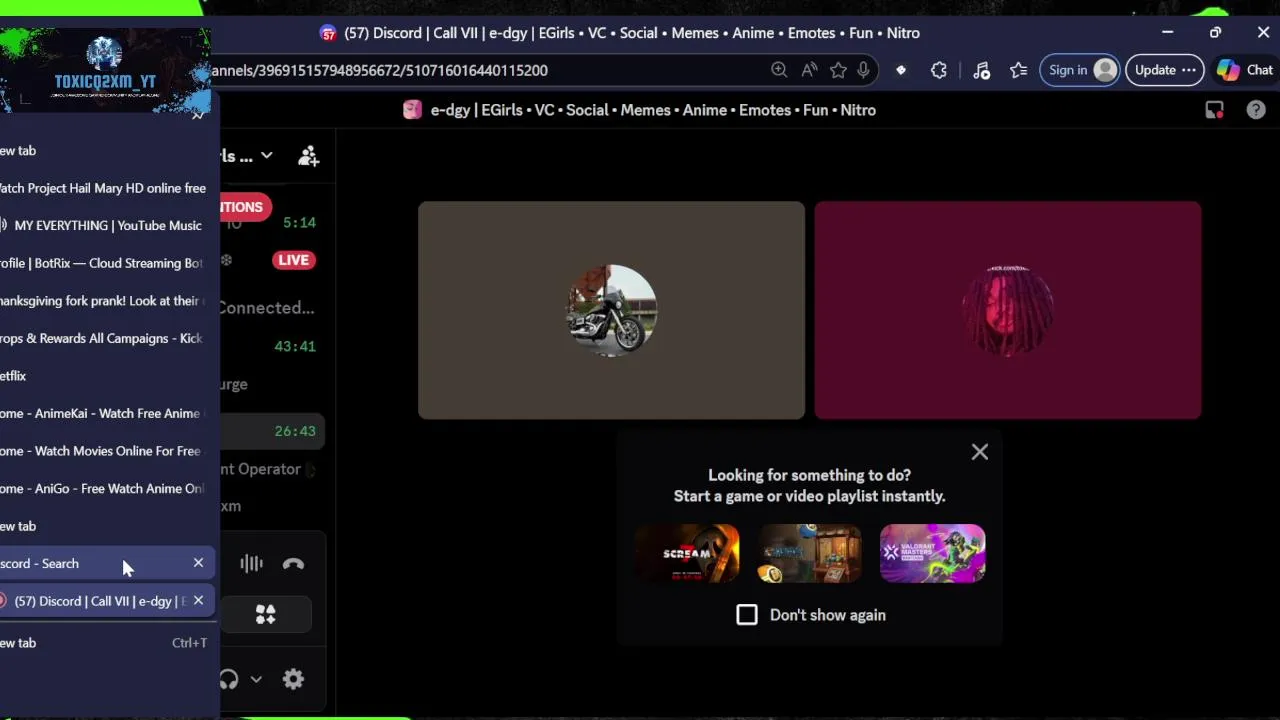Expand the audio output options chevron
Image resolution: width=1280 pixels, height=720 pixels.
256,680
